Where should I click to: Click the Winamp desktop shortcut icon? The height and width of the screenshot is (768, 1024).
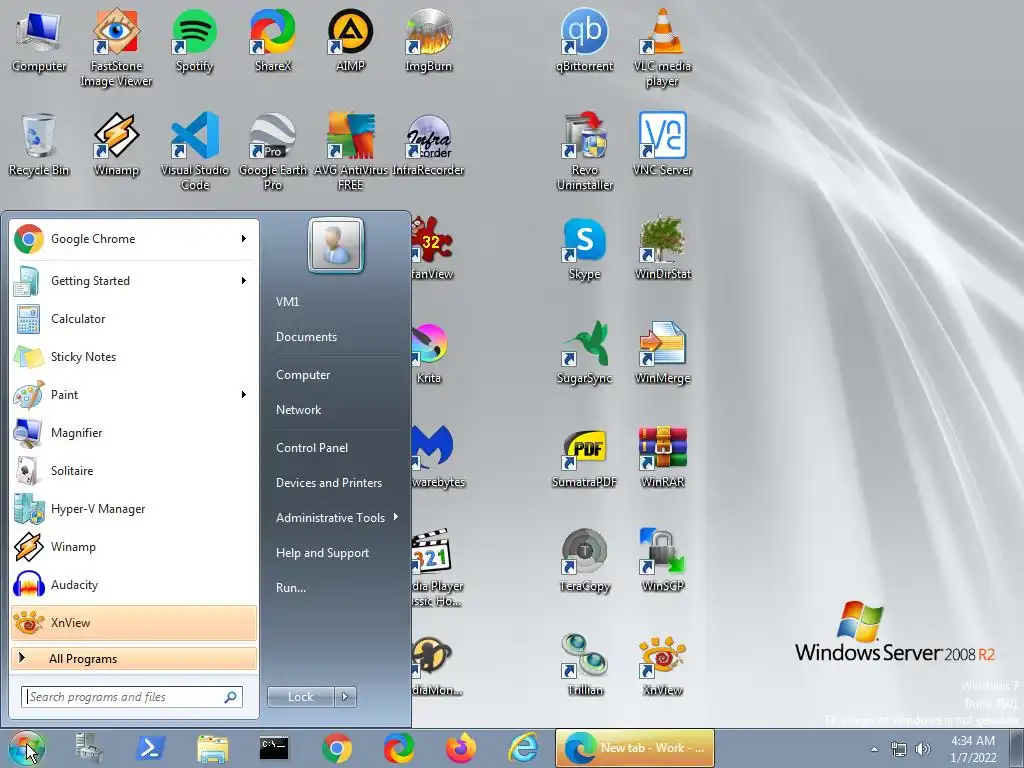coord(116,144)
